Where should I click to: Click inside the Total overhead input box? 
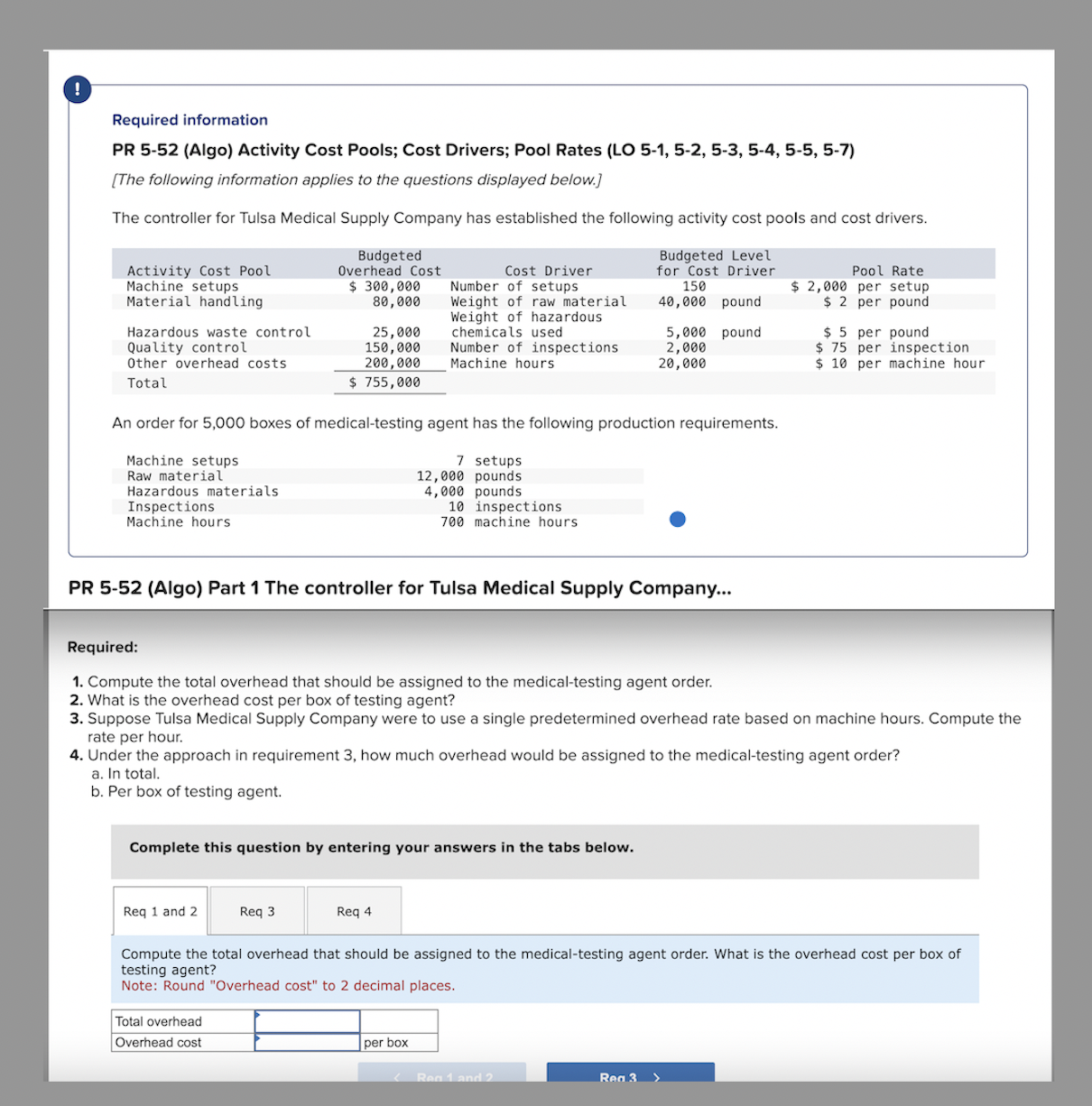(307, 1019)
